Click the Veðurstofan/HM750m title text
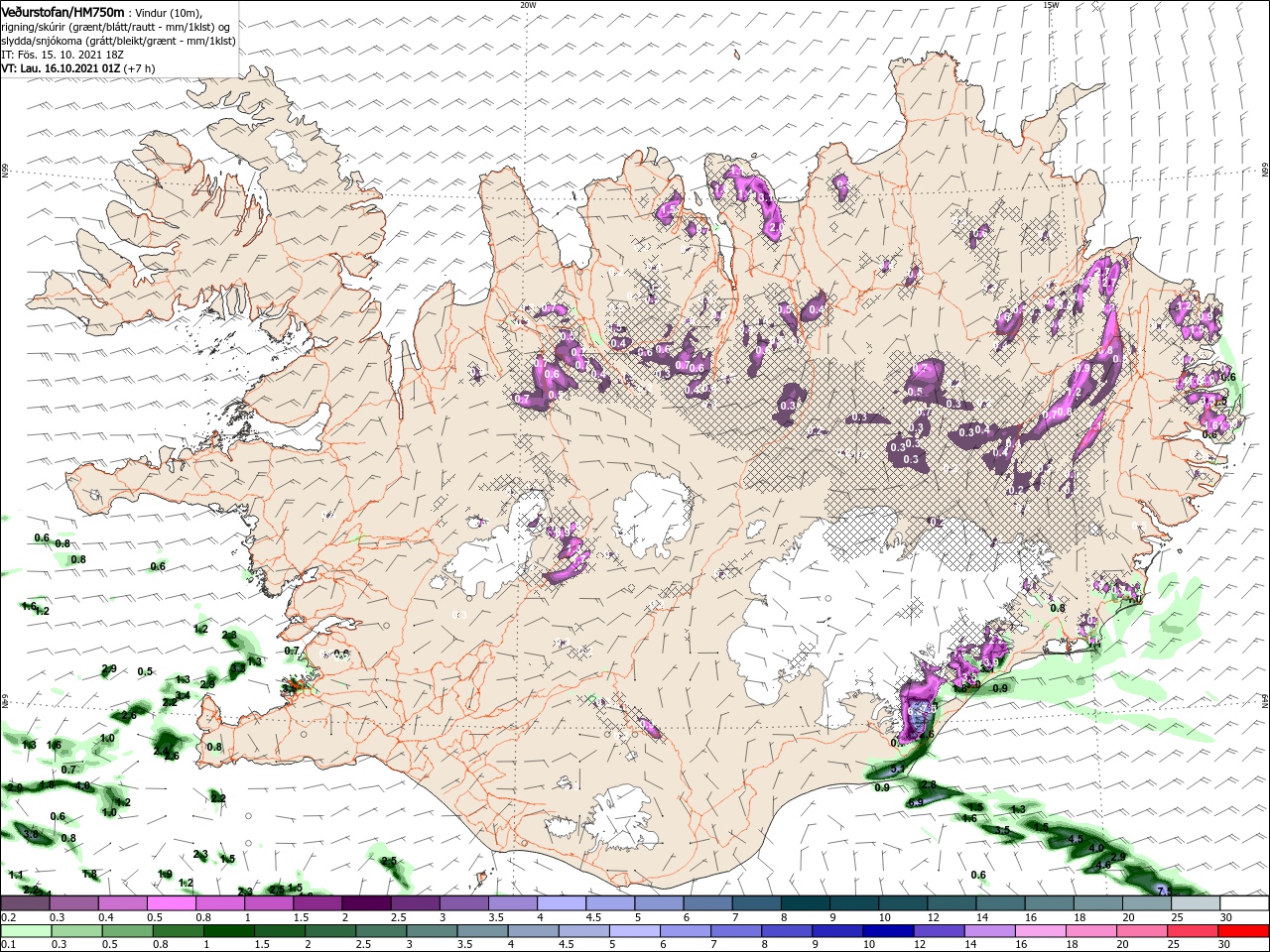The height and width of the screenshot is (952, 1270). (63, 12)
